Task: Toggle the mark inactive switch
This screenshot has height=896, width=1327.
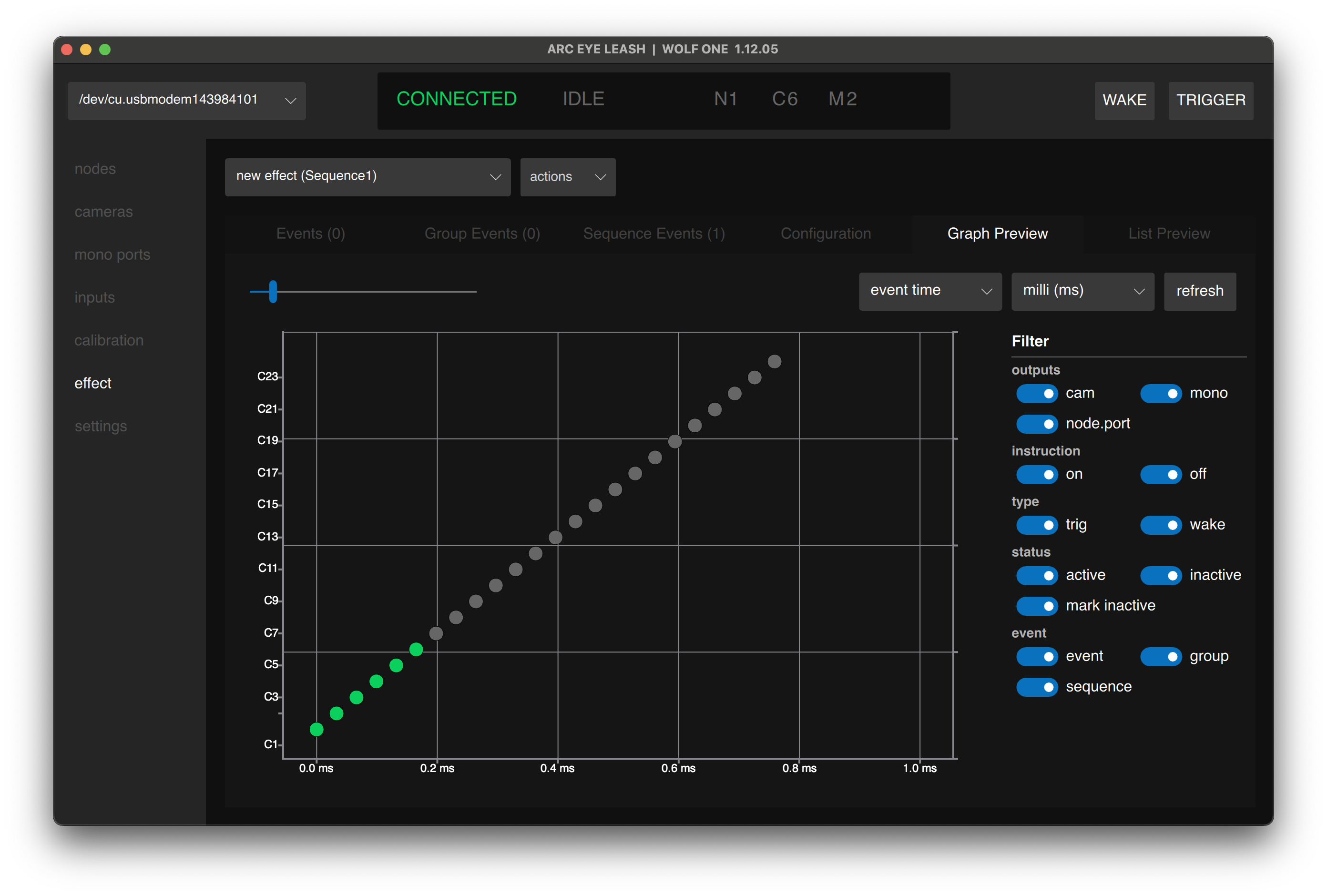Action: point(1036,606)
